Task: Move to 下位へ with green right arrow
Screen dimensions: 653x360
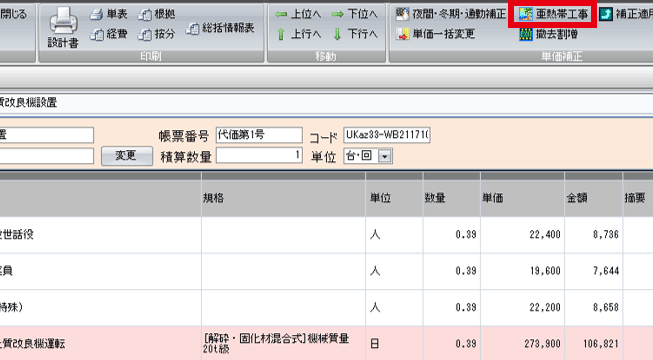Action: click(354, 14)
